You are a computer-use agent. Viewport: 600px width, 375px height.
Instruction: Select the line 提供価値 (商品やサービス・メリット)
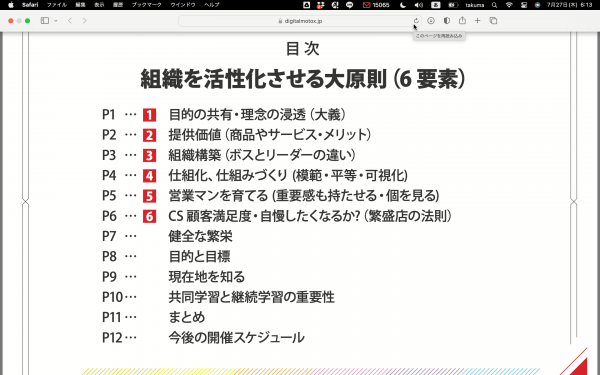tap(270, 135)
